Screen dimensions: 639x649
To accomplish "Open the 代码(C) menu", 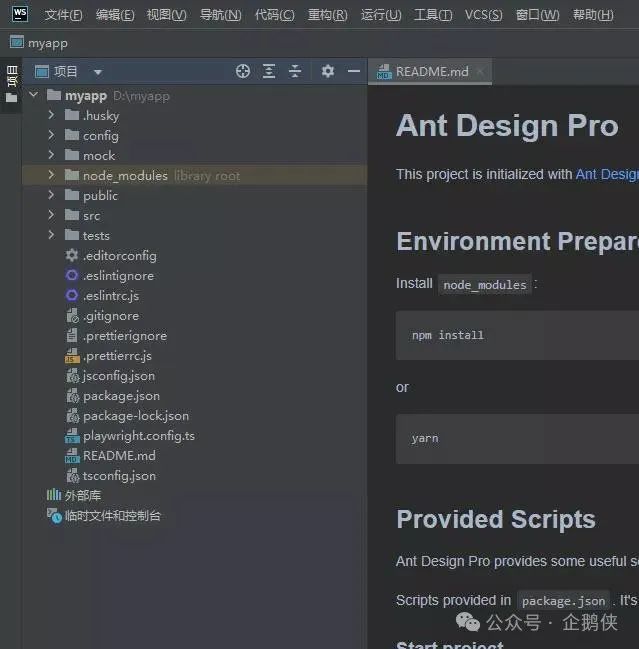I will click(x=275, y=15).
